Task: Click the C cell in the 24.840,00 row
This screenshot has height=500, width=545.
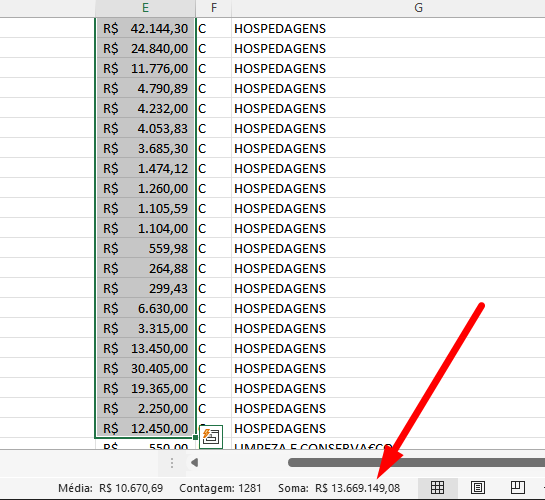Action: 214,48
